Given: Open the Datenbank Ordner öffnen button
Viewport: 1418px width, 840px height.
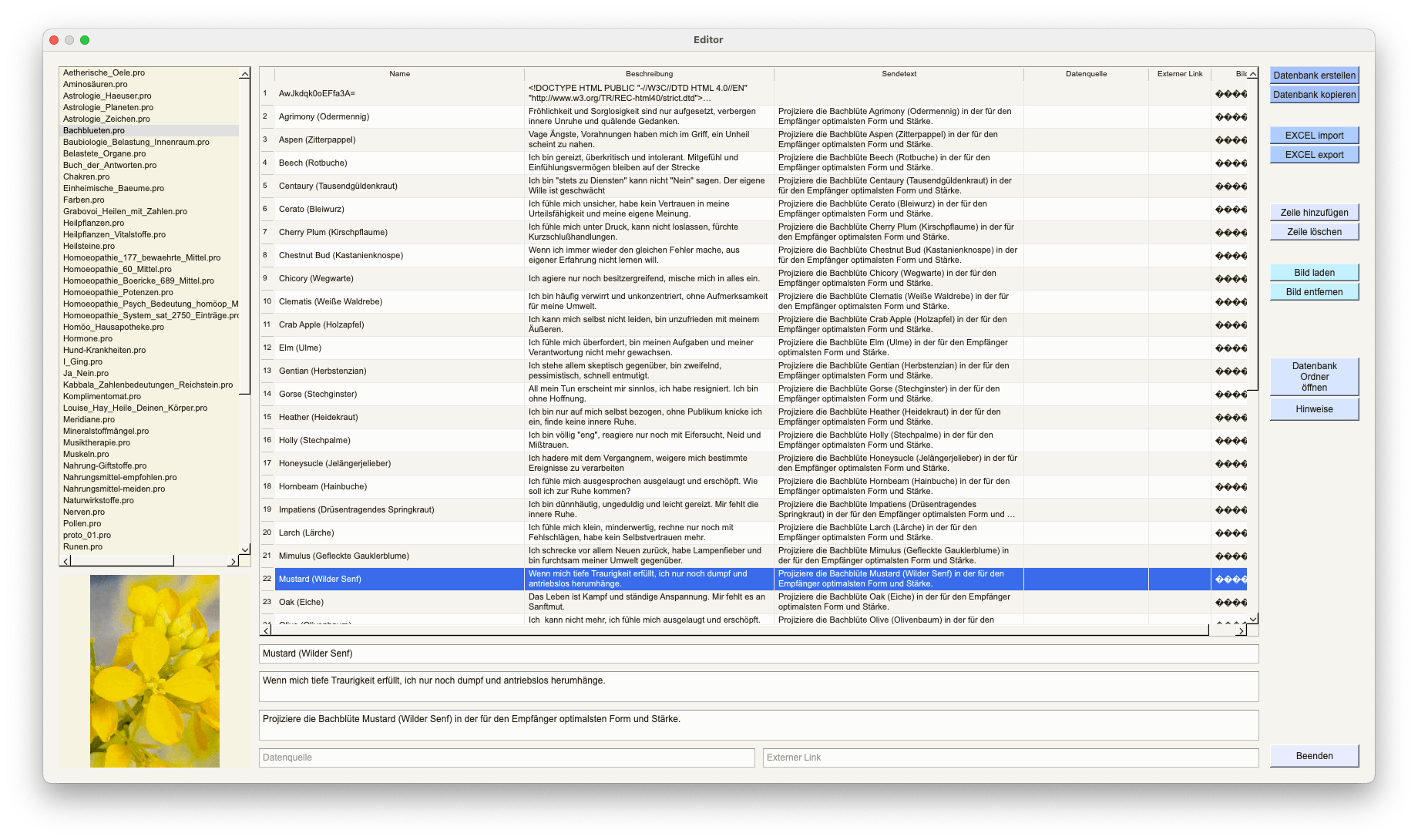Looking at the screenshot, I should (1314, 377).
